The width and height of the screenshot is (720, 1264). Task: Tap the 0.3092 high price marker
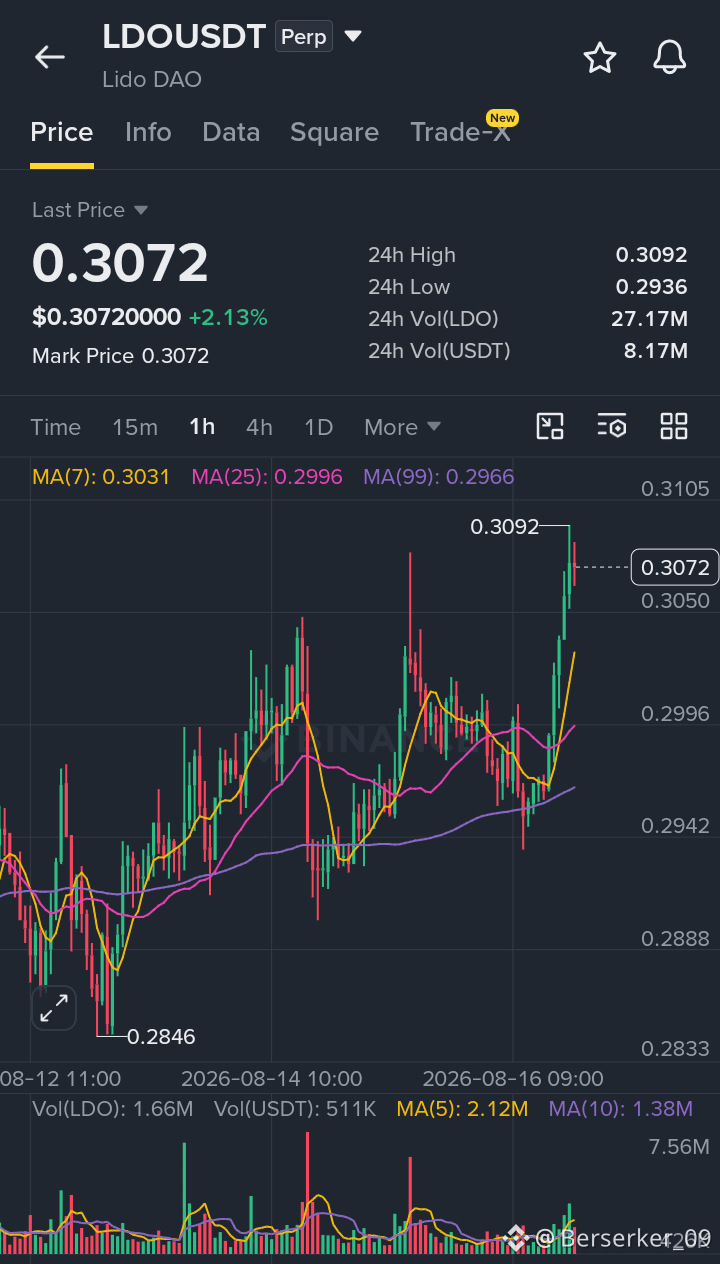tap(504, 526)
